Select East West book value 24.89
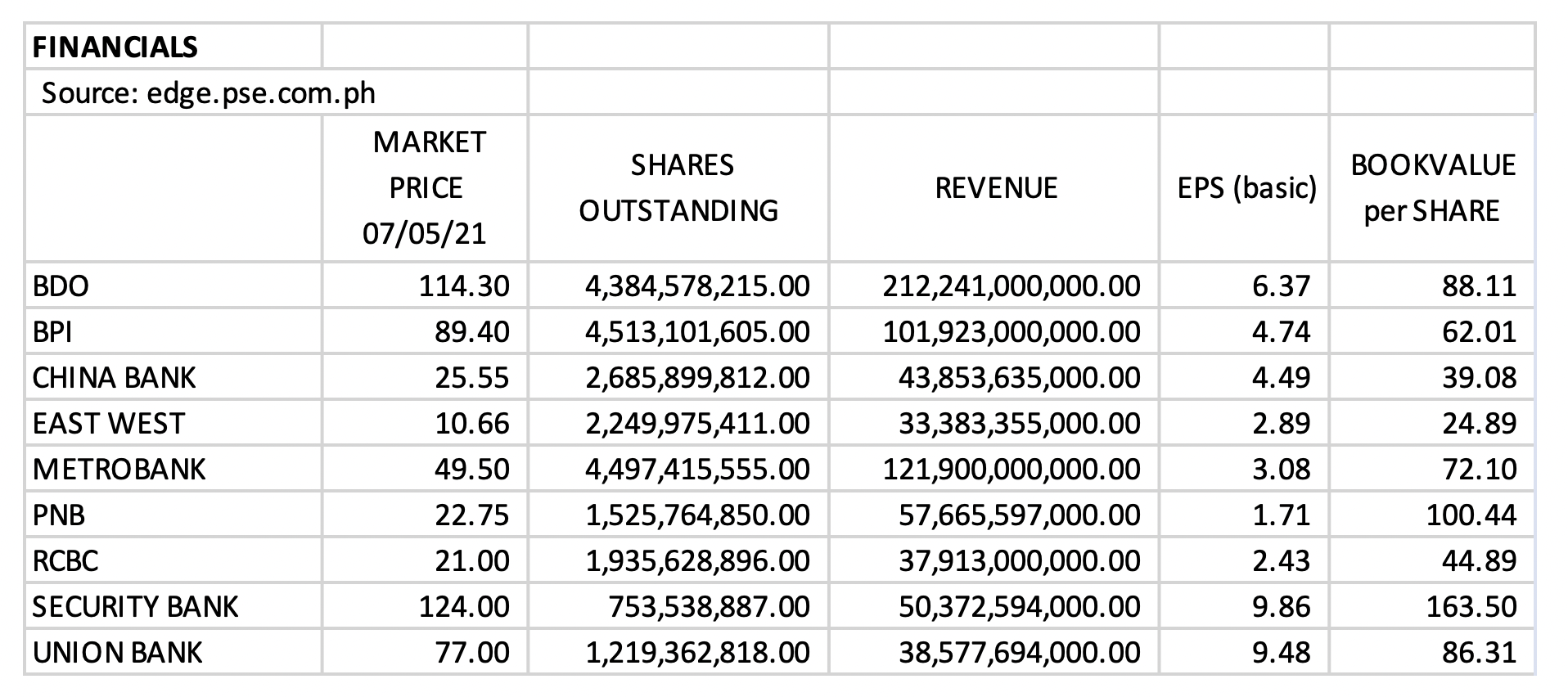1568x697 pixels. [1432, 423]
